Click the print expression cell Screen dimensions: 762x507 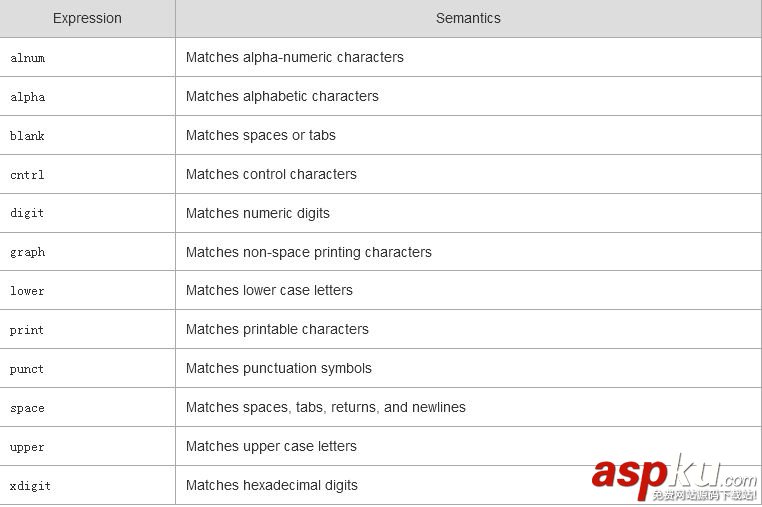click(28, 330)
